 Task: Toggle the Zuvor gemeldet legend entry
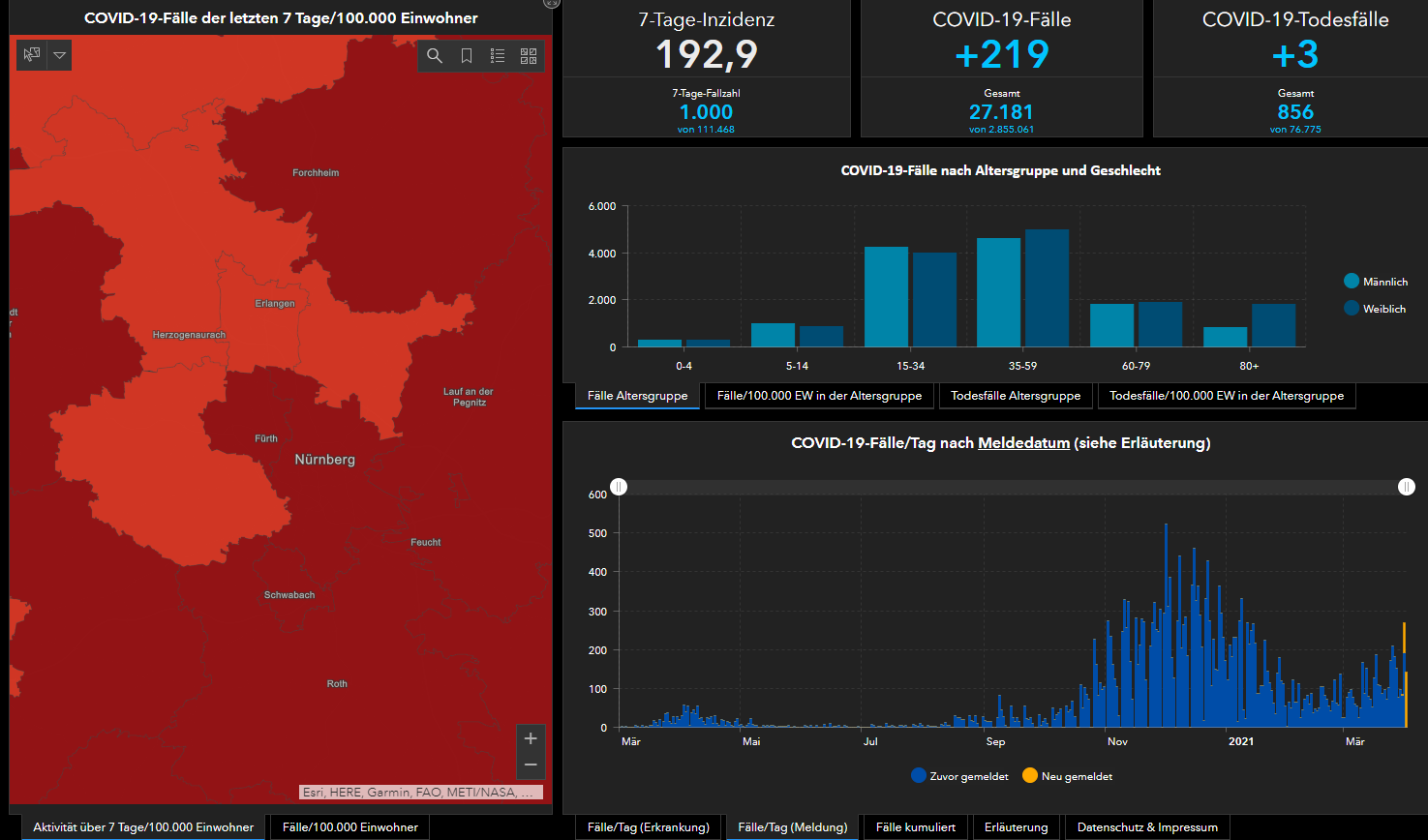coord(959,776)
